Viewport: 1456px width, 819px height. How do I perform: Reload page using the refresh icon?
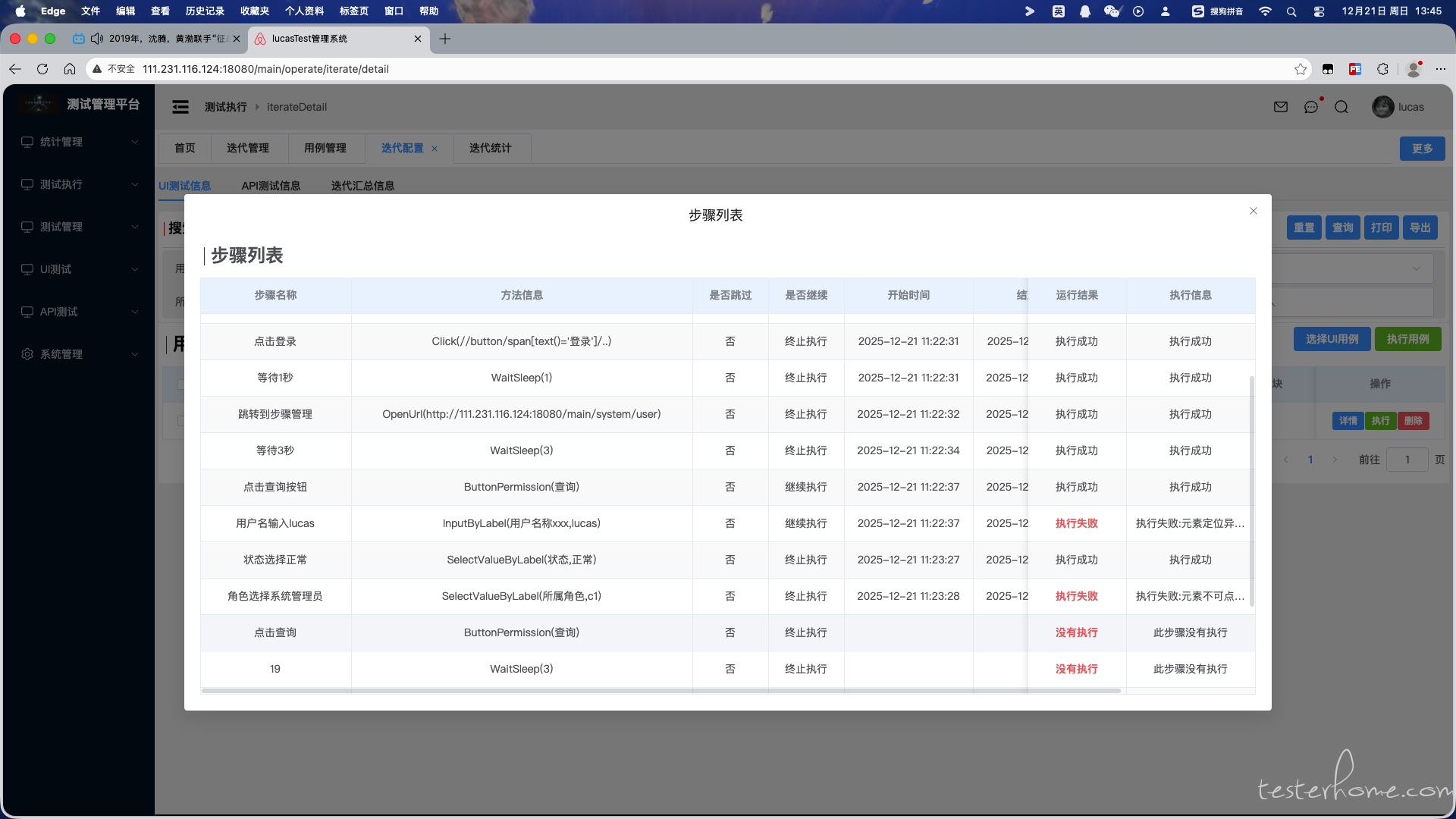42,69
